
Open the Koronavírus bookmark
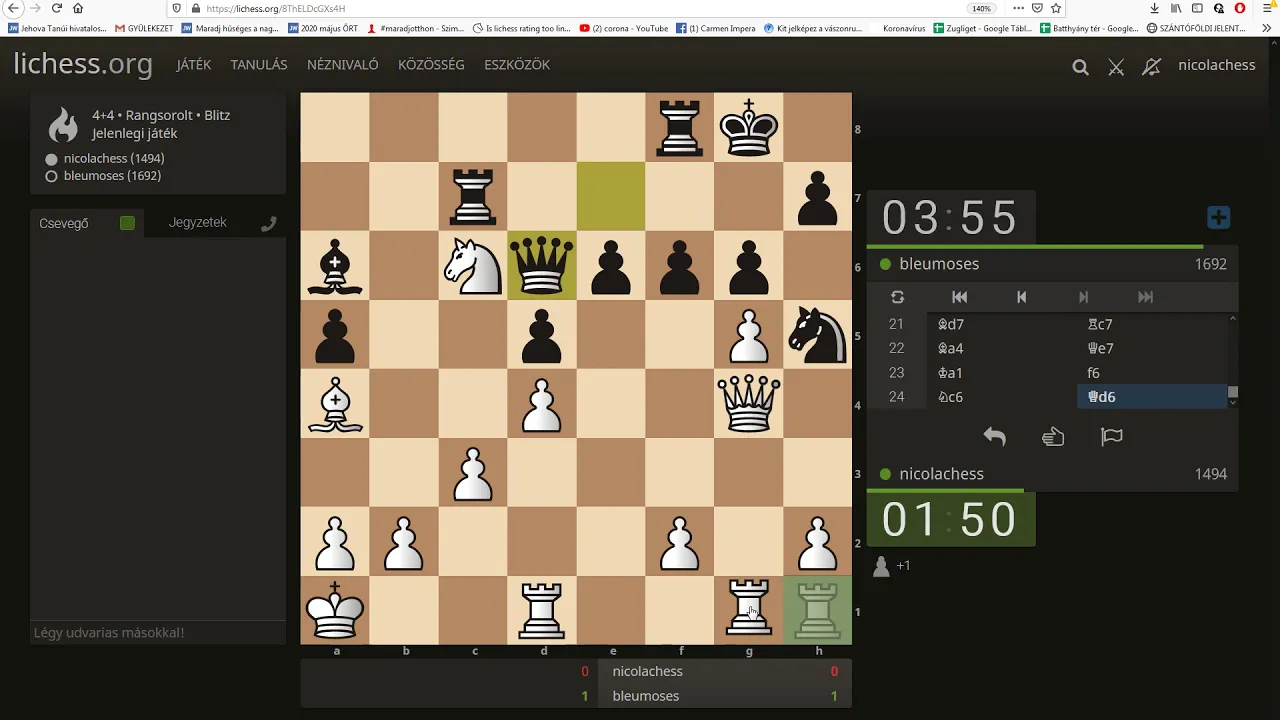coord(904,28)
